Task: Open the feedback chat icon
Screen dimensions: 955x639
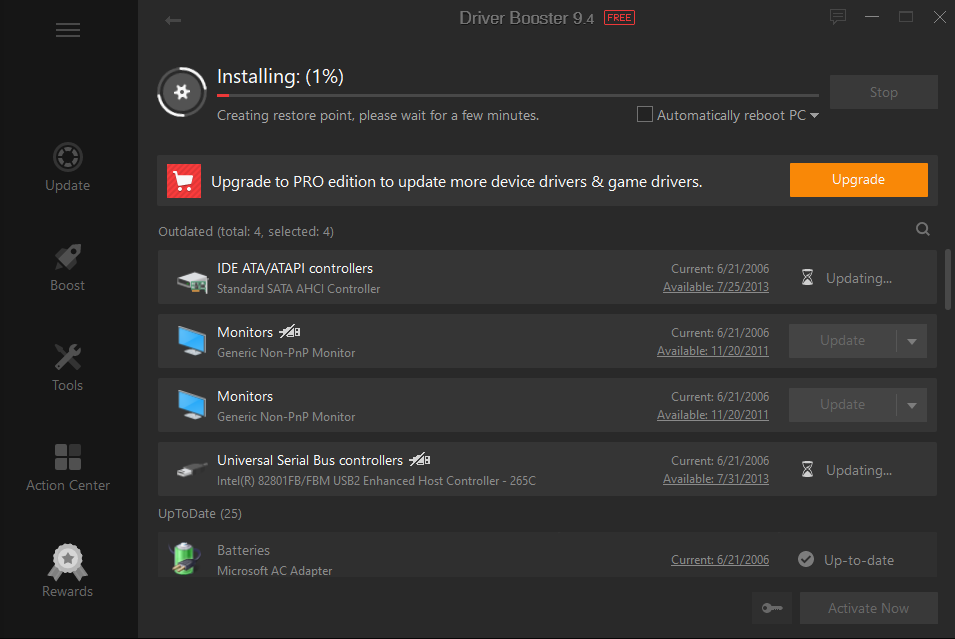Action: click(838, 17)
